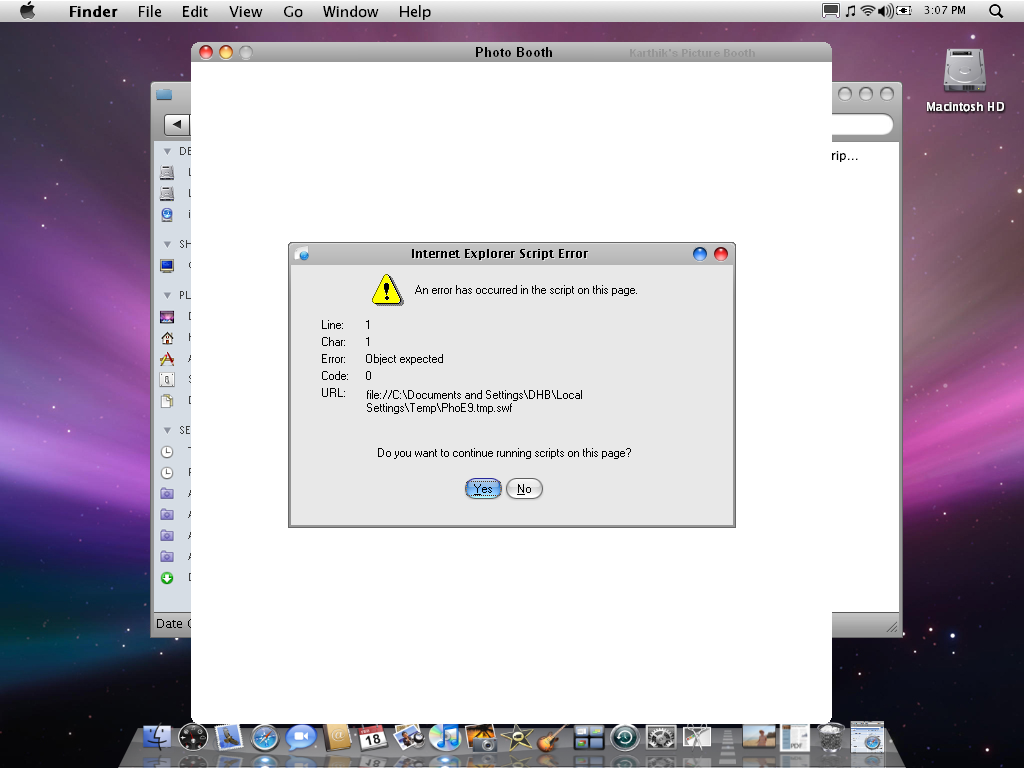Open the File menu
Screen dimensions: 1024x768
pyautogui.click(x=150, y=12)
